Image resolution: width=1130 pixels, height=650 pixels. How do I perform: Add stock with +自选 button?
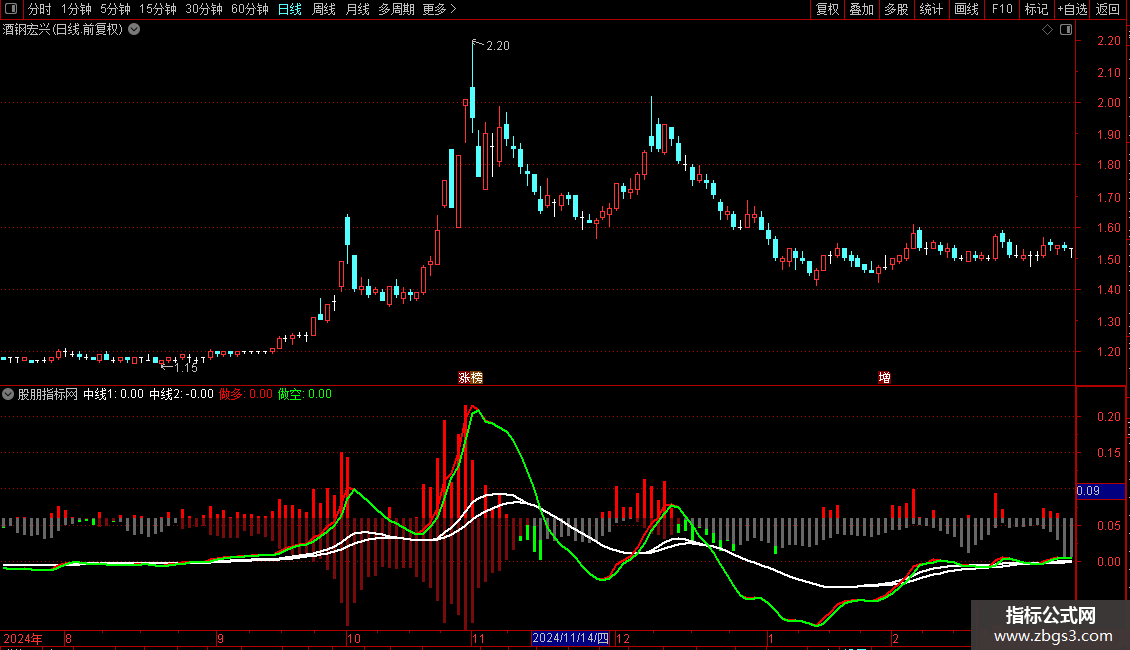(x=1072, y=9)
